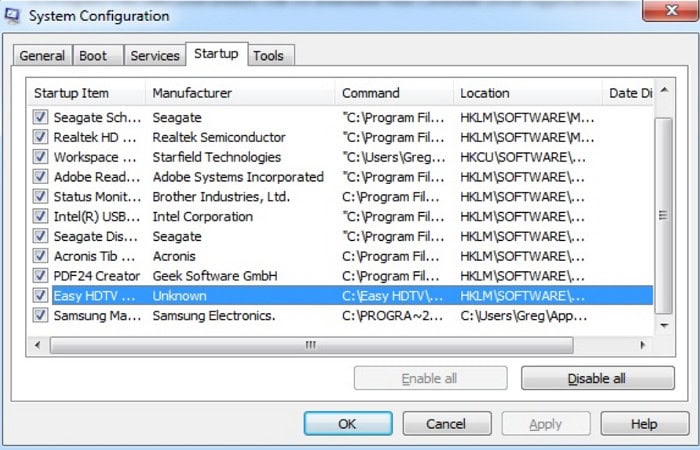700x450 pixels.
Task: Click the HKCU\SOFTWARE\... location cell
Action: [x=523, y=157]
